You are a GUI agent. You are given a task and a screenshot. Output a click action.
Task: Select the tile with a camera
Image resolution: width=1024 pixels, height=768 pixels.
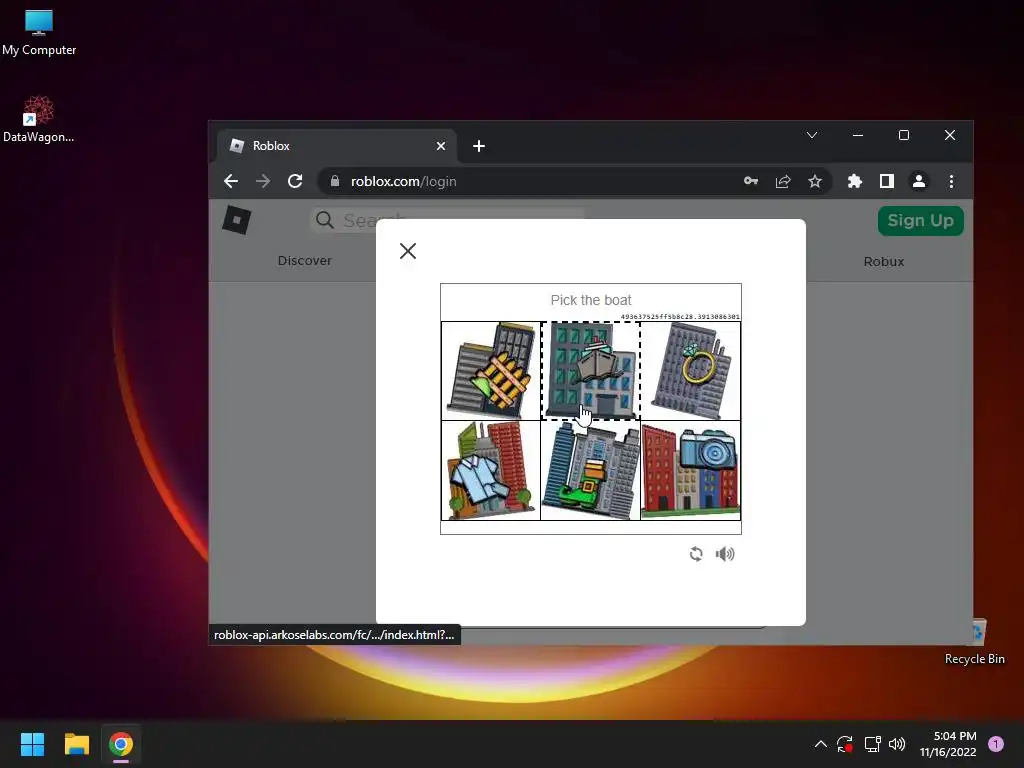point(690,470)
